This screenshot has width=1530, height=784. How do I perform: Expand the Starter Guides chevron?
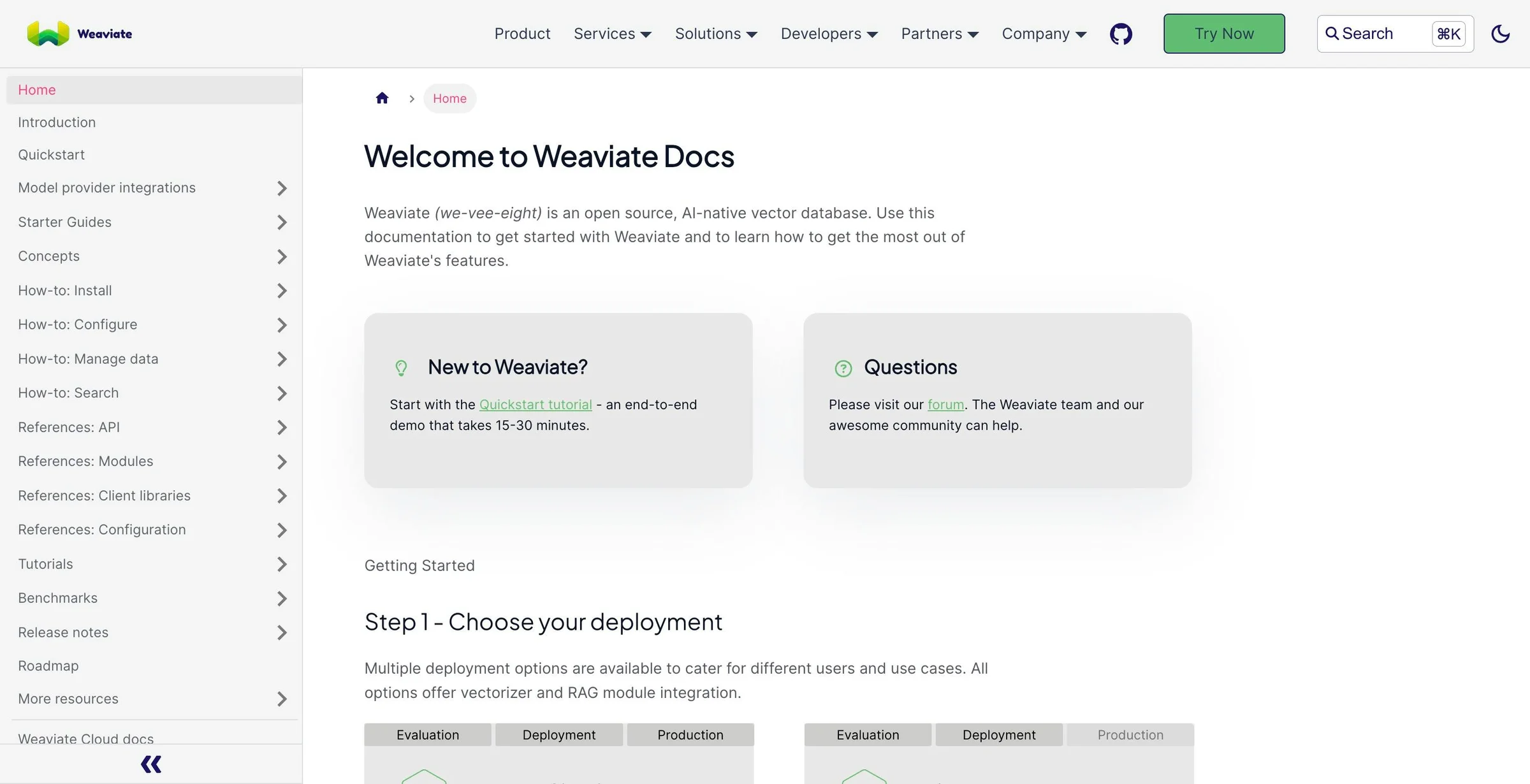point(282,222)
